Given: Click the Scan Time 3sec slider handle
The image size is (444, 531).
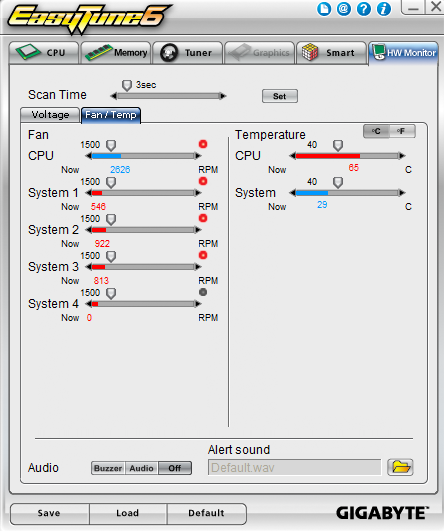Looking at the screenshot, I should click(127, 86).
